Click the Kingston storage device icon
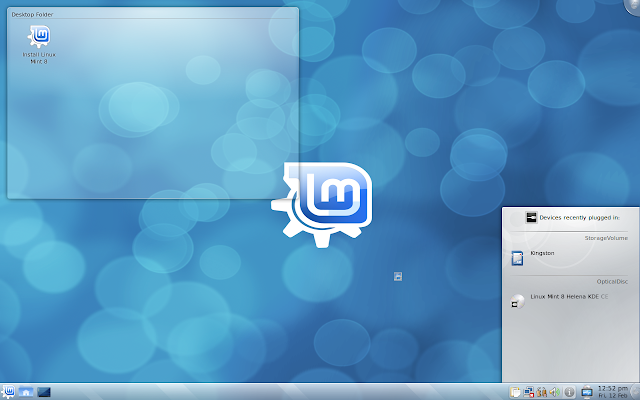The image size is (640, 400). coord(517,258)
